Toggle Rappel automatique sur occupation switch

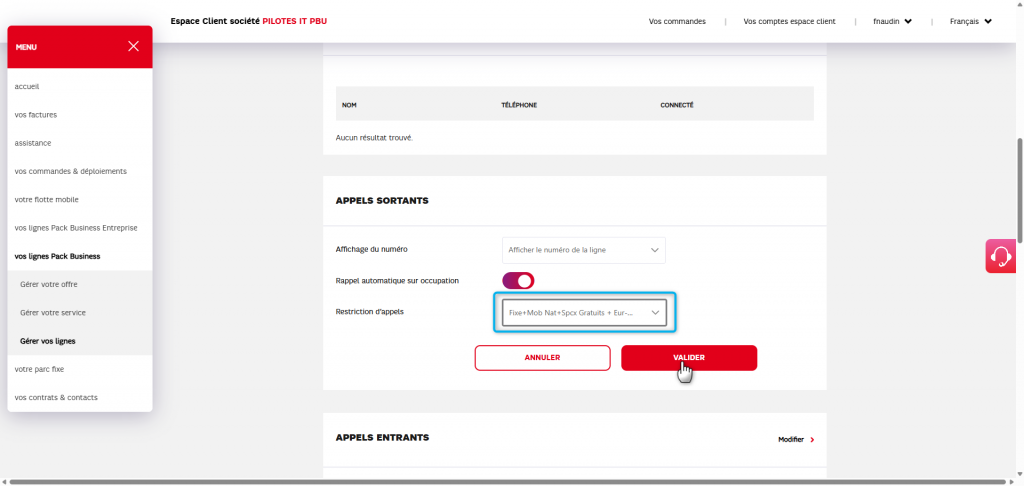(x=518, y=281)
